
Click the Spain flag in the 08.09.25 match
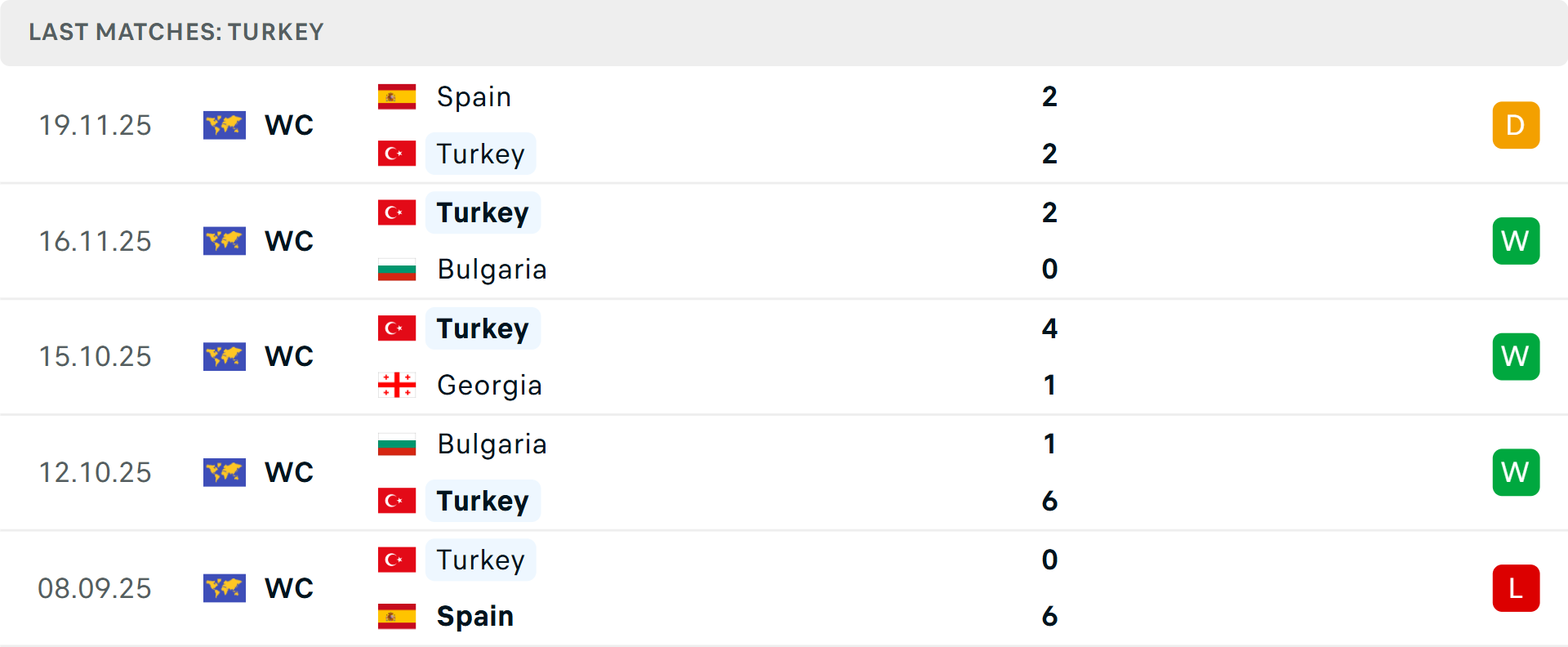[x=397, y=616]
